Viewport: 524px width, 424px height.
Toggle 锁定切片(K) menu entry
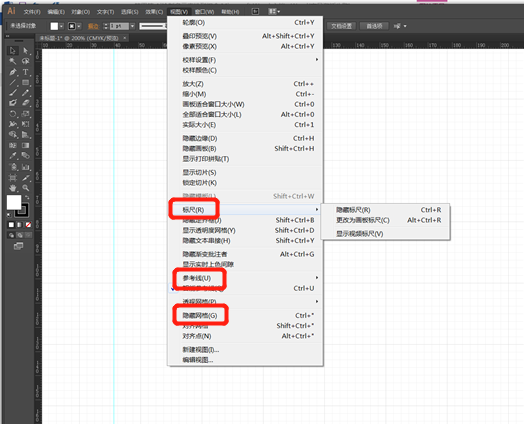click(245, 183)
